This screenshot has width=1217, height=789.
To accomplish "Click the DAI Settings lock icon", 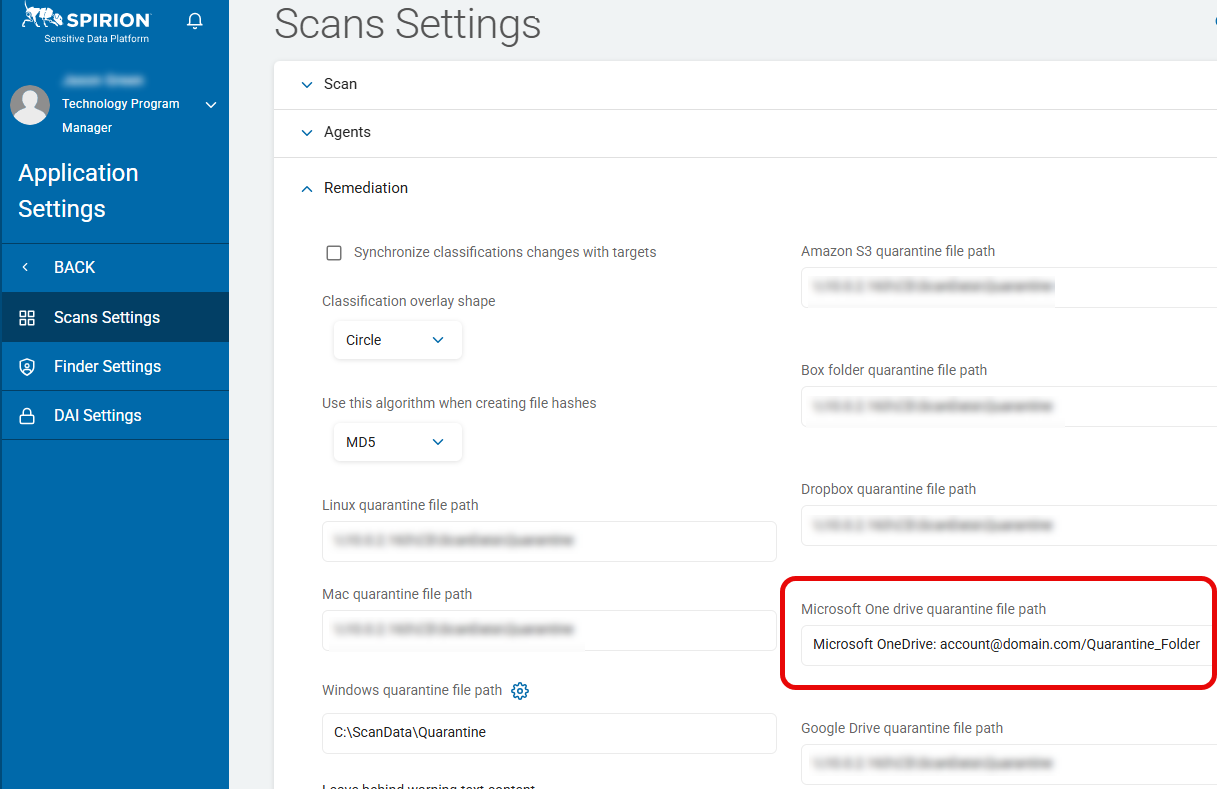I will coord(27,416).
